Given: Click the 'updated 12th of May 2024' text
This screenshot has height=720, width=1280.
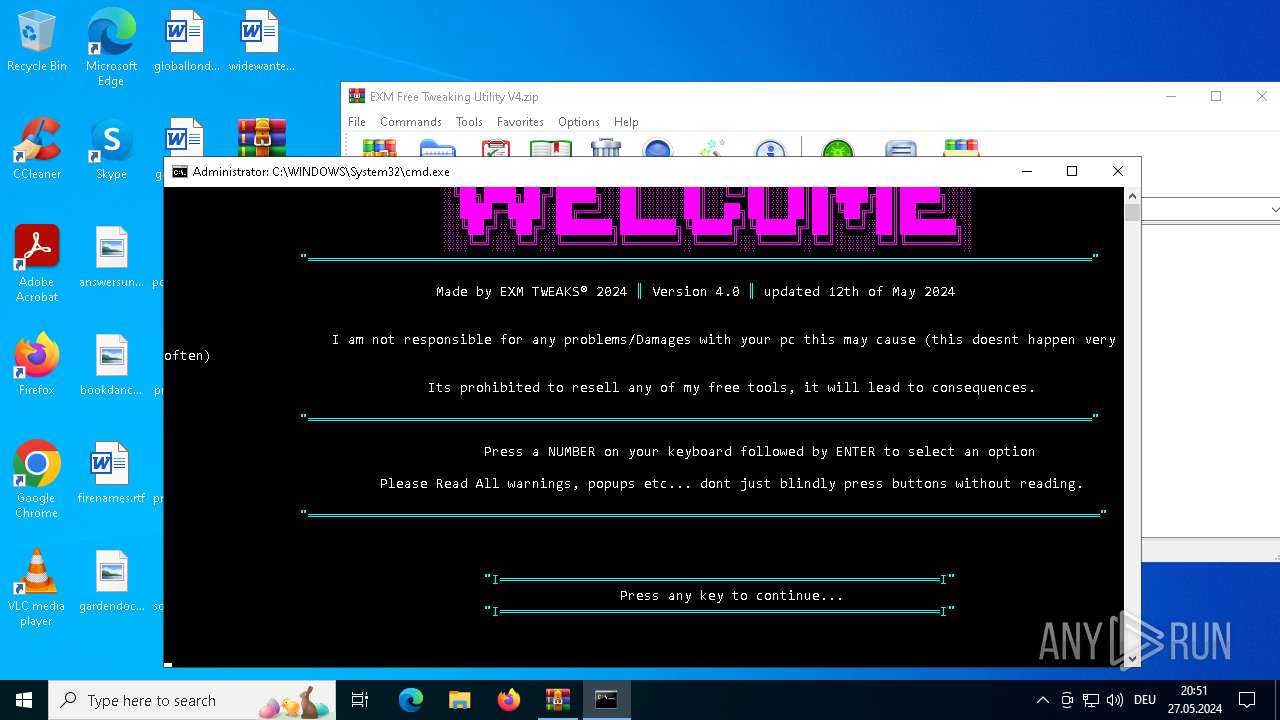Looking at the screenshot, I should pos(859,292).
